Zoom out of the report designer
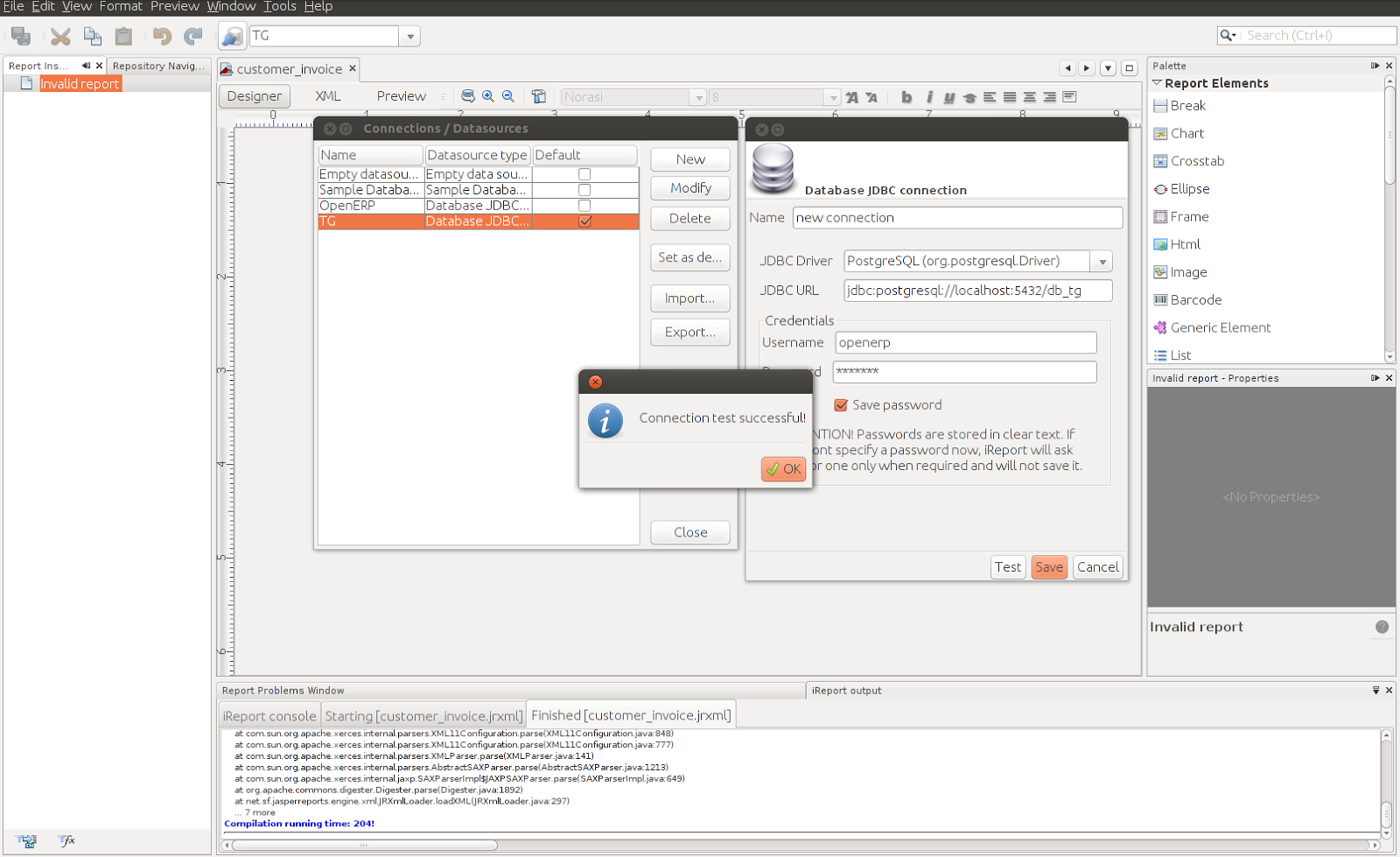The image size is (1400, 857). tap(508, 96)
